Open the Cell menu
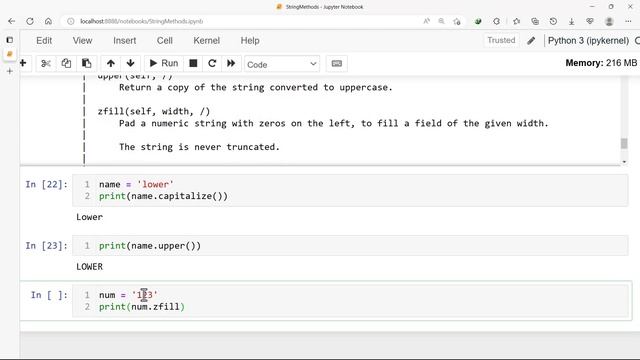Screen dimensions: 640x360 coord(165,41)
